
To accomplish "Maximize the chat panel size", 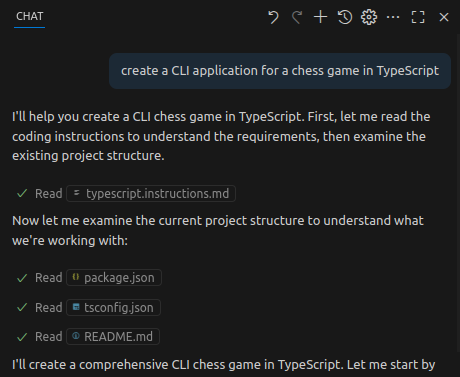I will point(418,17).
